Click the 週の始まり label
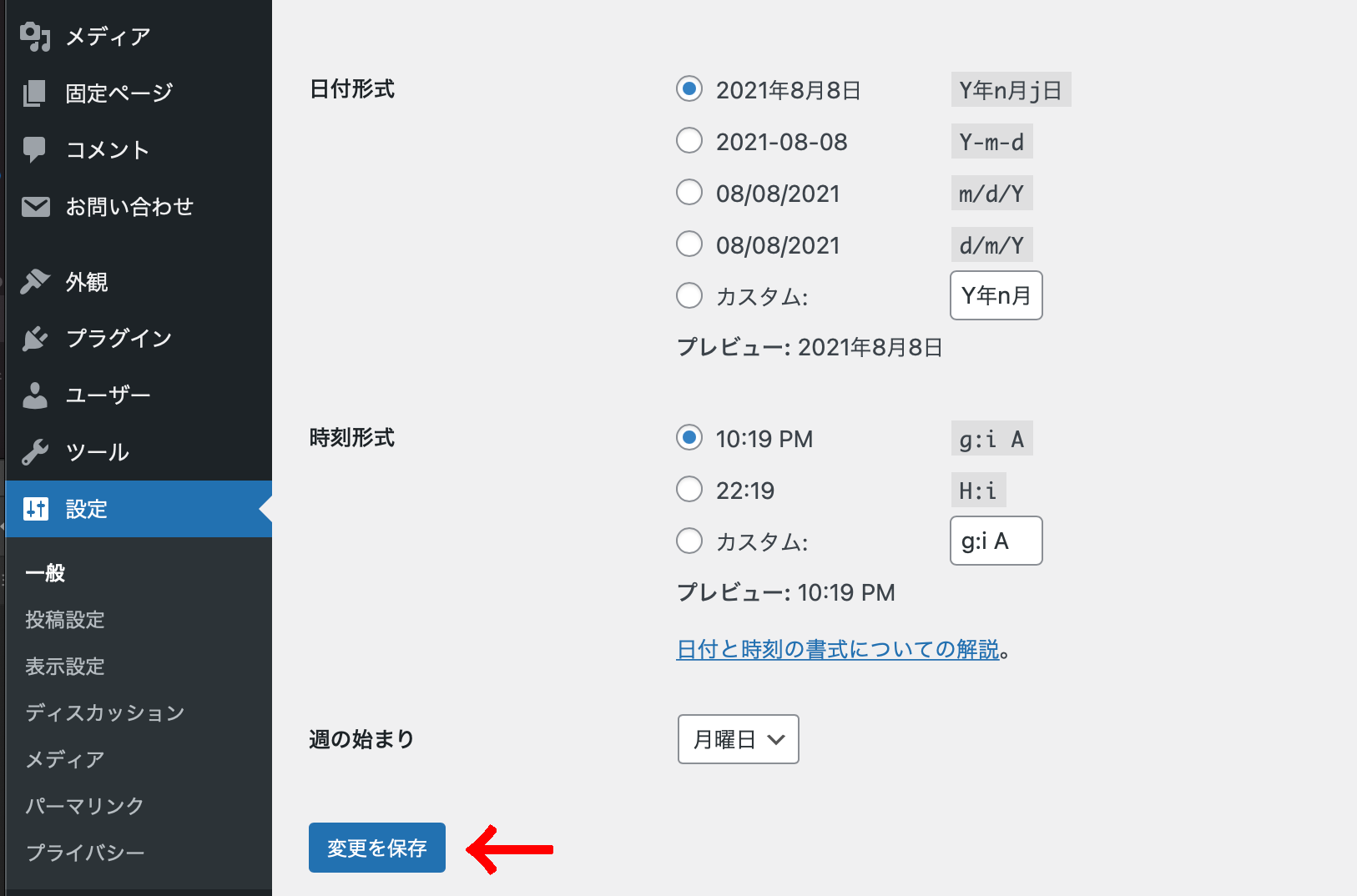 (361, 739)
